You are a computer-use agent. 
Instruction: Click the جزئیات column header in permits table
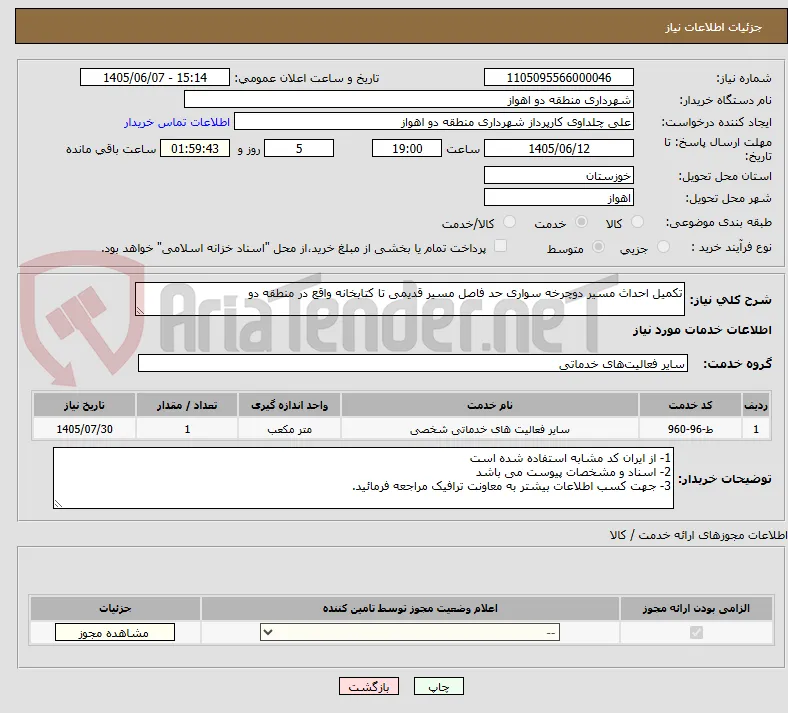pos(115,608)
